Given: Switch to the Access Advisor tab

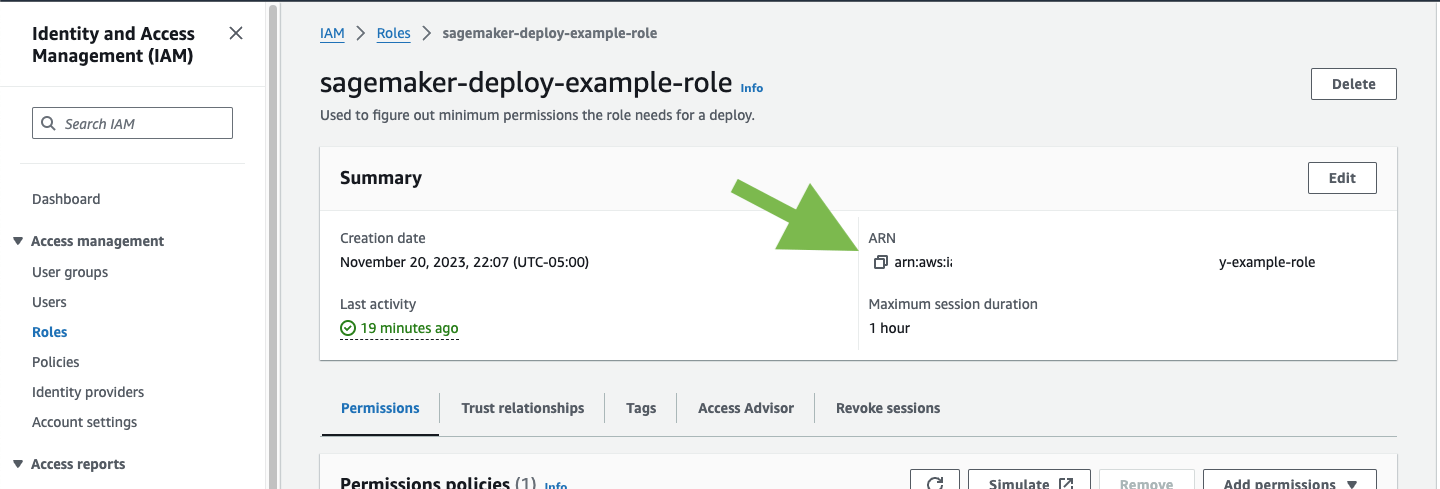Looking at the screenshot, I should point(746,408).
